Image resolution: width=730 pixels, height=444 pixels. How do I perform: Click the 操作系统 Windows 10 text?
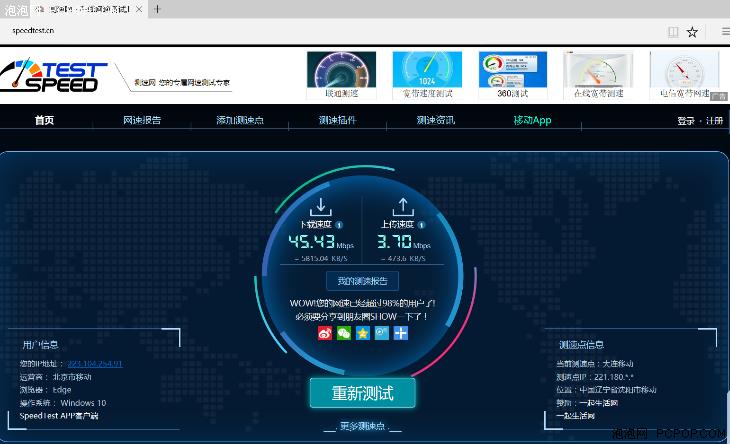63,403
